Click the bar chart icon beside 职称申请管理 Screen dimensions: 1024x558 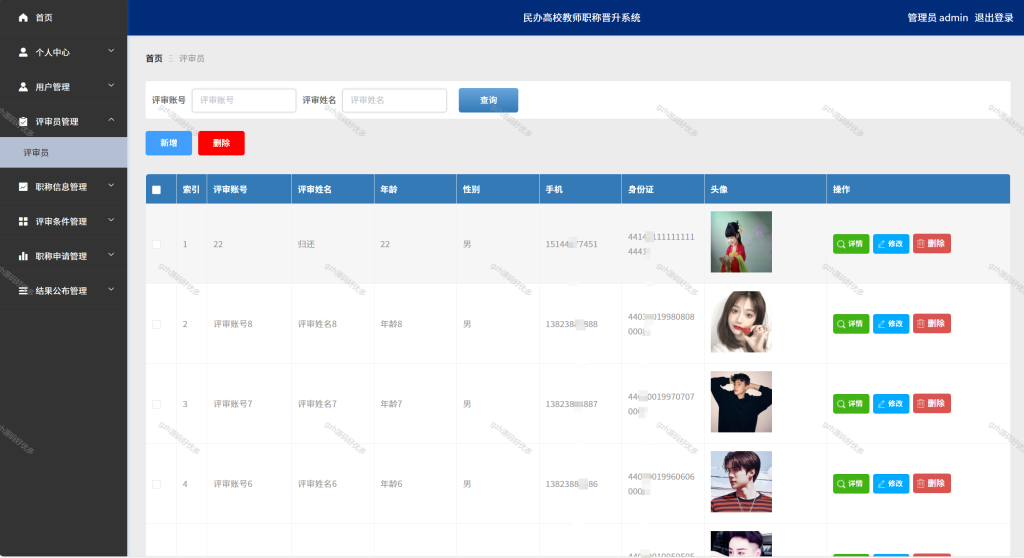[23, 256]
